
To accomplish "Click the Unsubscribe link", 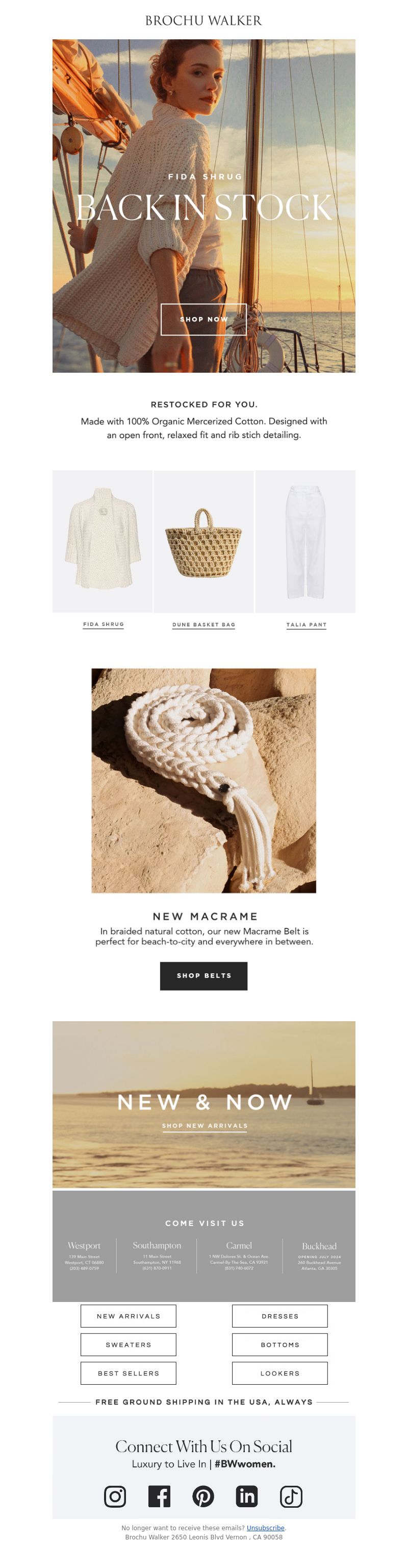I will 266,1528.
